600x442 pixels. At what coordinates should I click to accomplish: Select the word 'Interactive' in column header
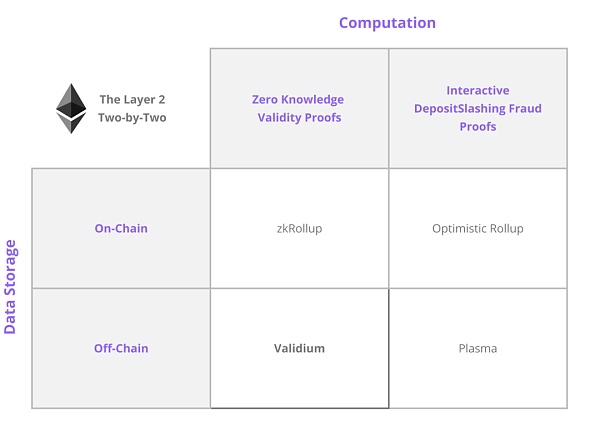pos(477,90)
